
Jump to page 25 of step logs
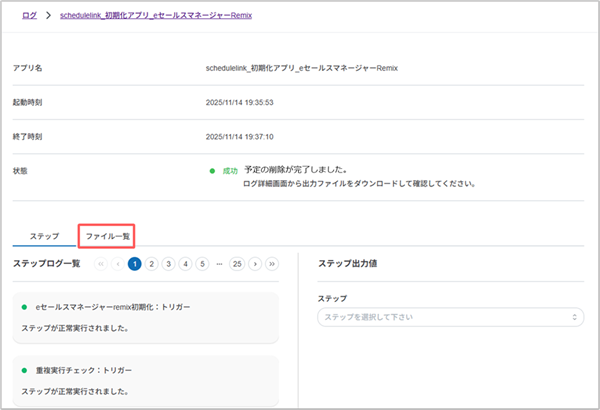click(237, 264)
